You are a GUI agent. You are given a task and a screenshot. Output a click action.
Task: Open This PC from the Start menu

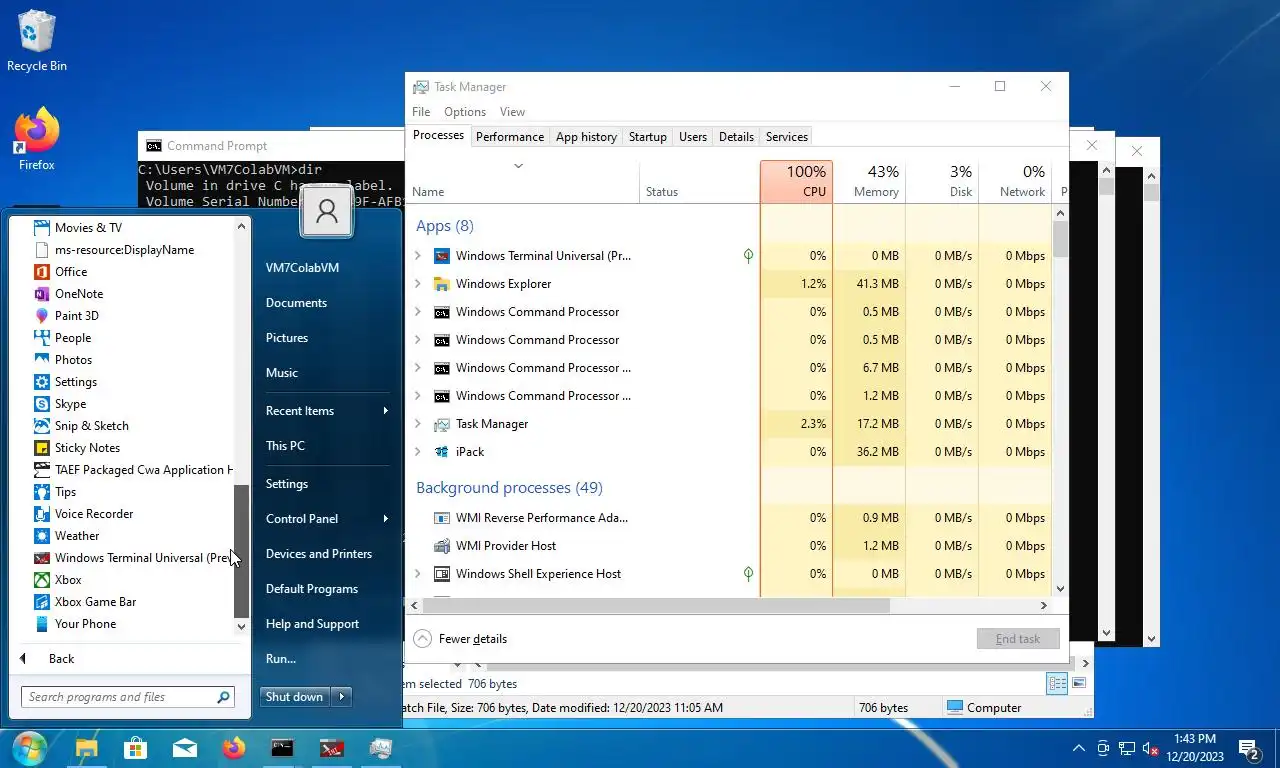(286, 446)
